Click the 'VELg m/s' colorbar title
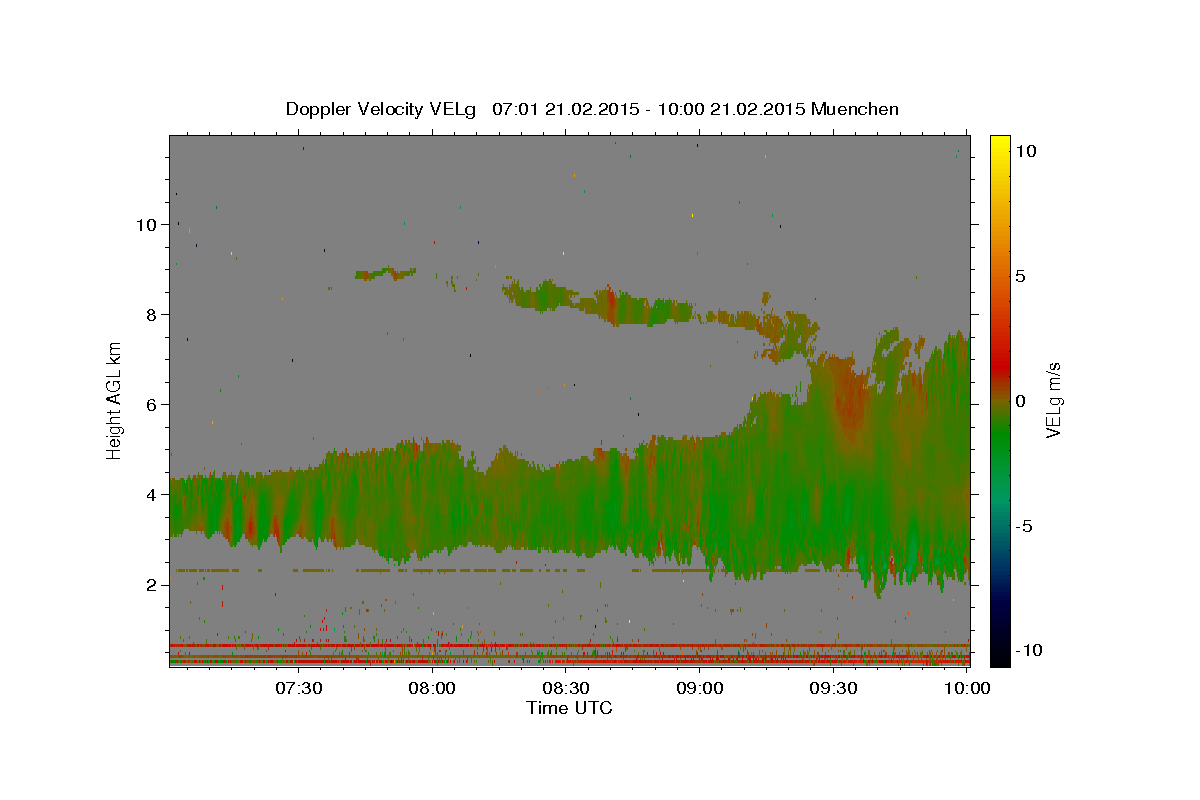1200x800 pixels. [x=1054, y=401]
